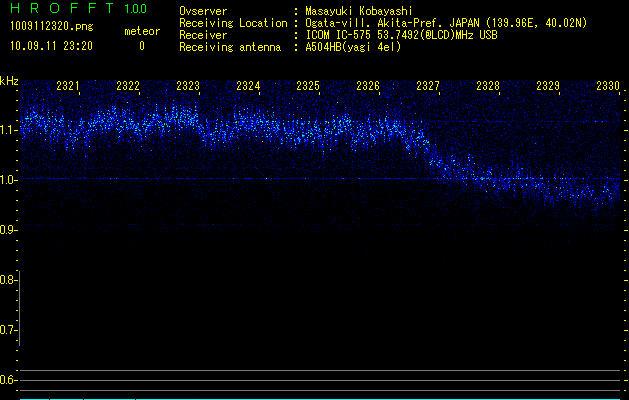Click the meteor count label
The height and width of the screenshot is (400, 629).
click(141, 32)
